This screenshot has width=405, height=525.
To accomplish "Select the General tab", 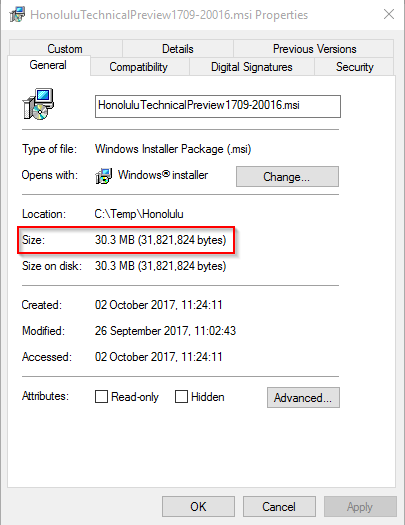I will 48,65.
